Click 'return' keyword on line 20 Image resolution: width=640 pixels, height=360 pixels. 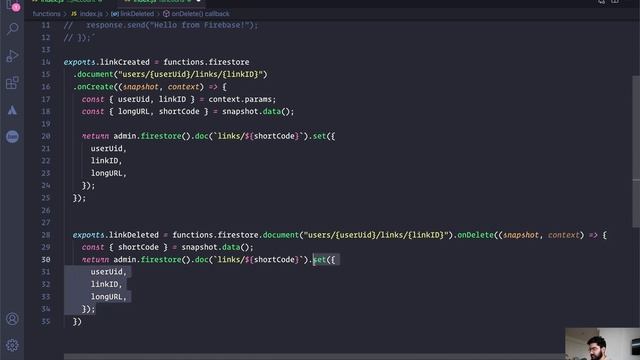[95, 136]
